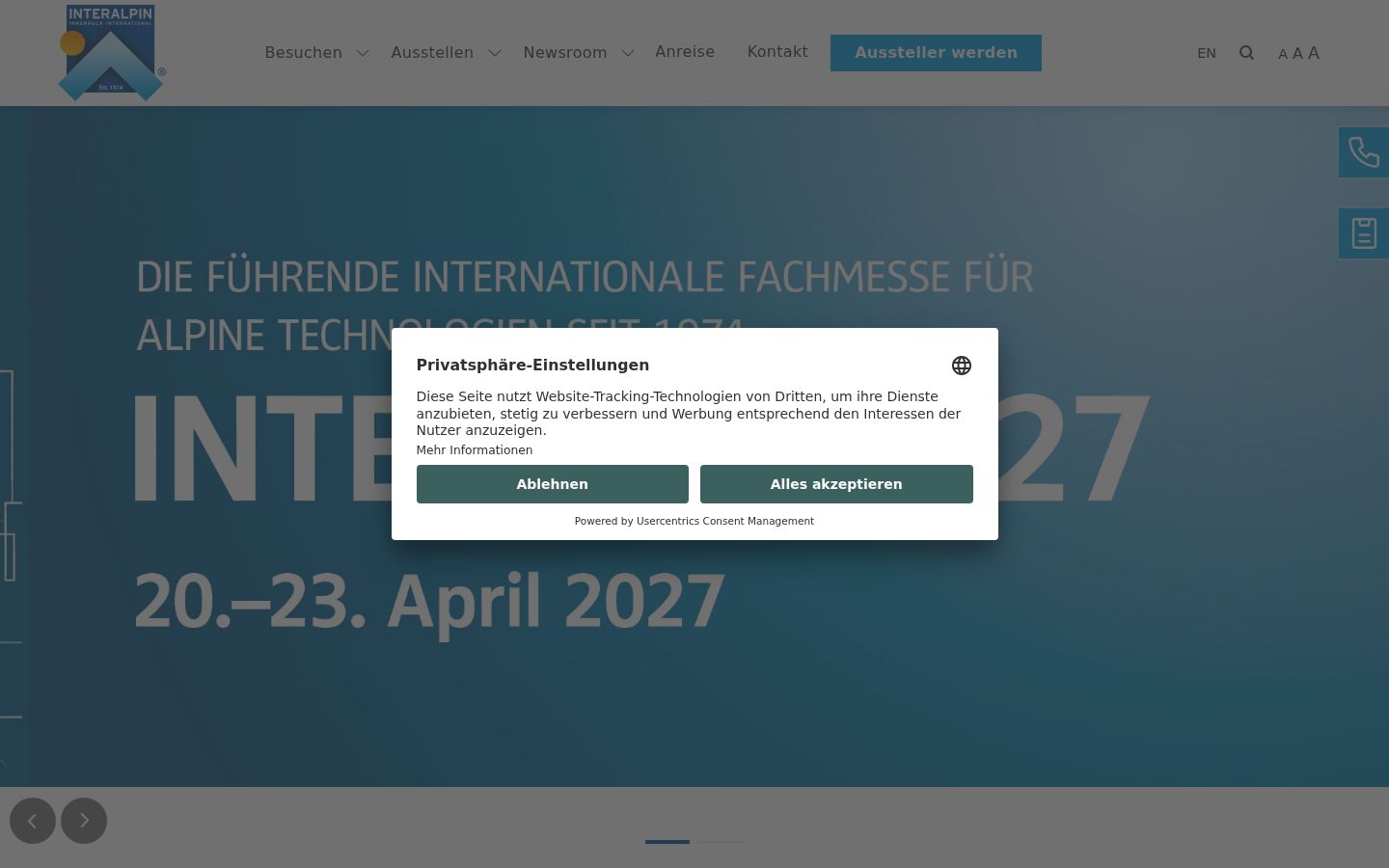Image resolution: width=1389 pixels, height=868 pixels.
Task: Expand the Newsroom menu chevron
Action: coord(628,53)
